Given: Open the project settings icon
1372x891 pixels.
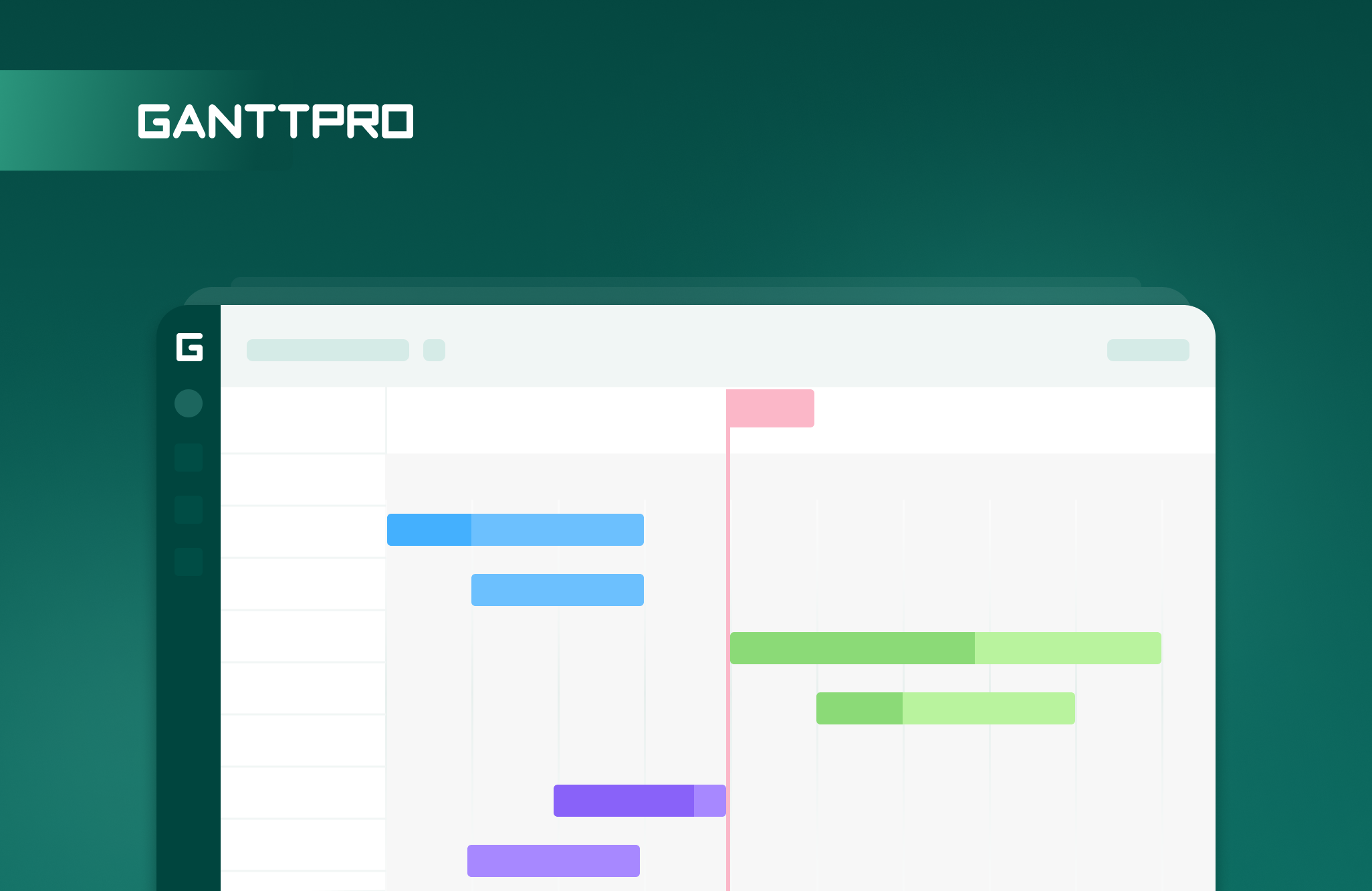Looking at the screenshot, I should click(435, 350).
